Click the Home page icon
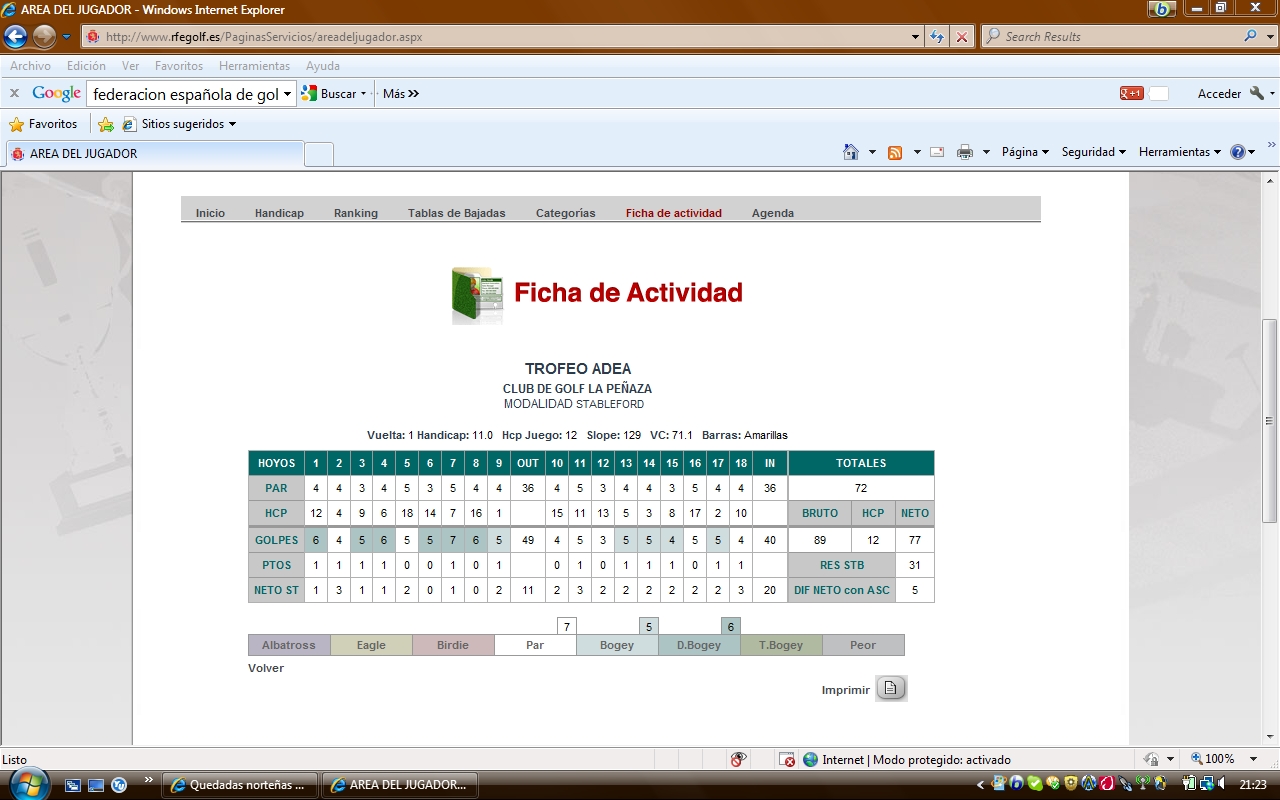Screen dimensions: 1280x800 tap(851, 152)
